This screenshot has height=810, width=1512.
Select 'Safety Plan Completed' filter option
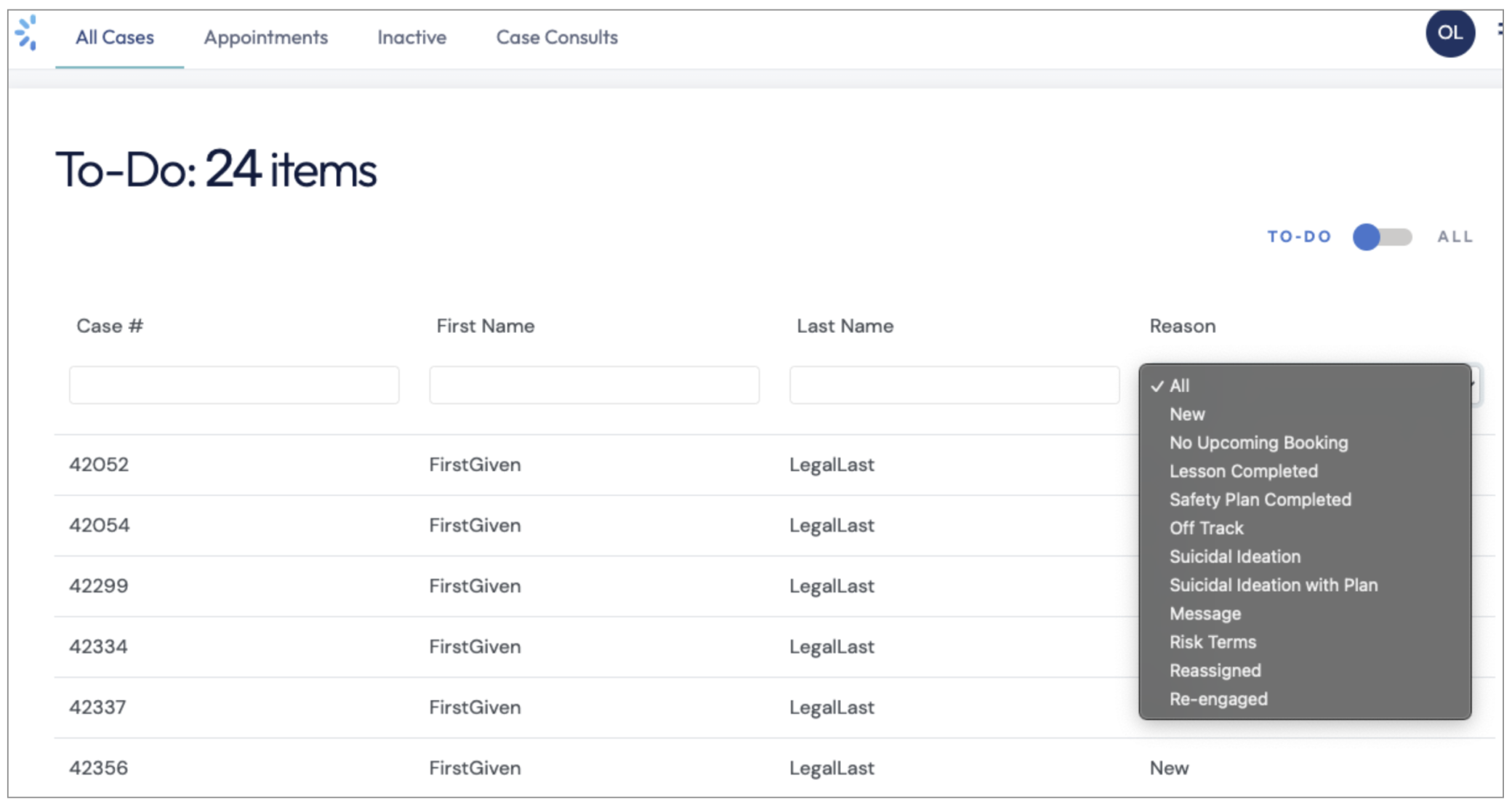pos(1260,500)
